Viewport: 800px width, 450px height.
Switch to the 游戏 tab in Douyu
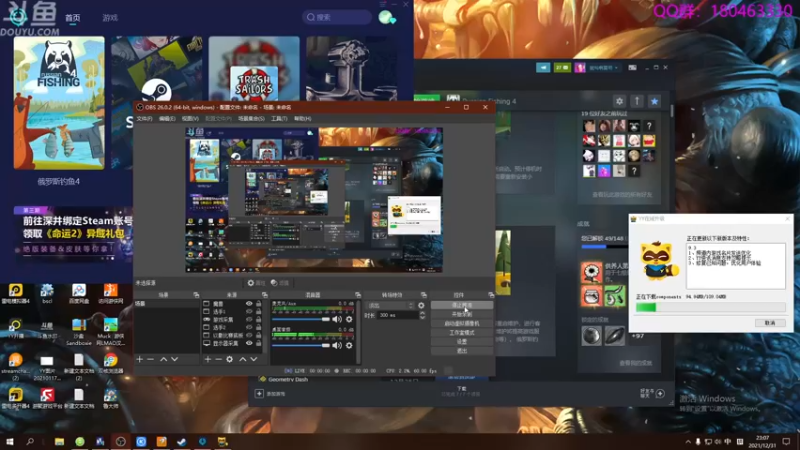[110, 18]
